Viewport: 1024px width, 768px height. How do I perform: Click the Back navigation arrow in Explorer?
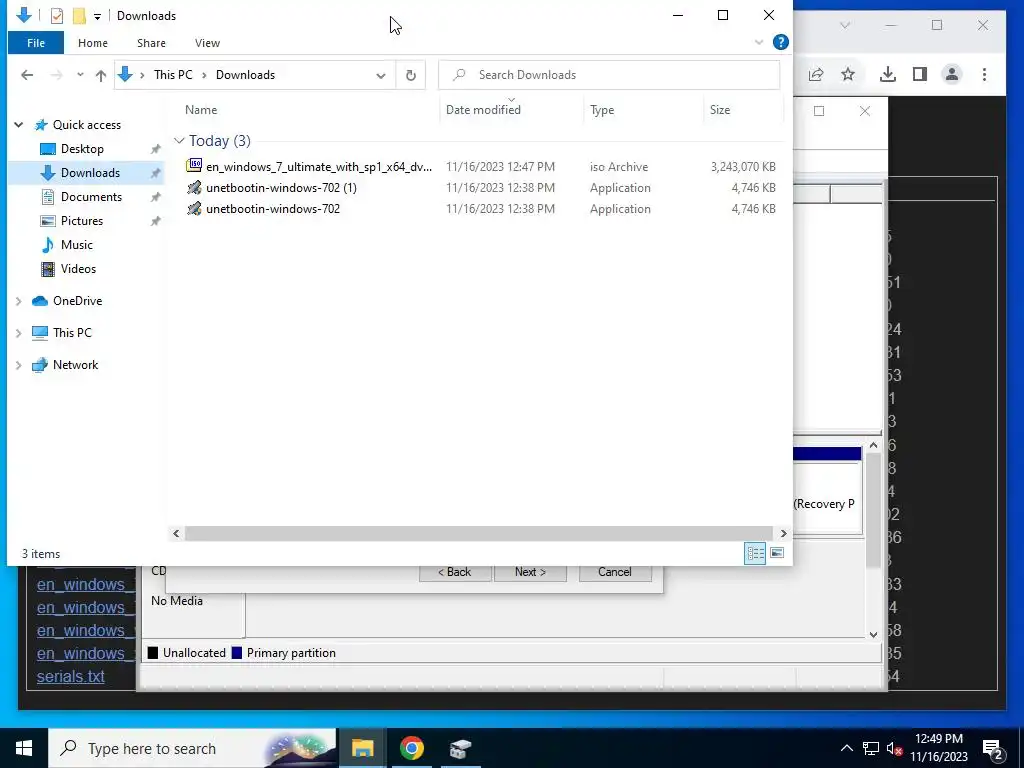[x=27, y=75]
